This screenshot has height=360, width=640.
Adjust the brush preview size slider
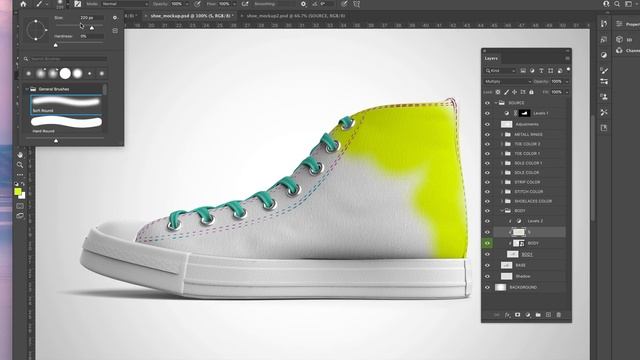click(56, 141)
